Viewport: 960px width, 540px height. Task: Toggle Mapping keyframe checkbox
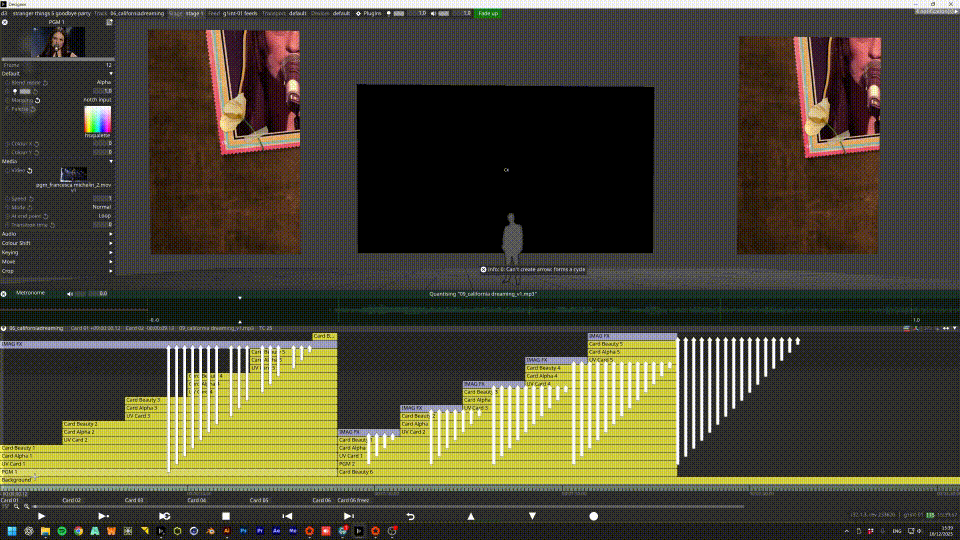coord(7,100)
